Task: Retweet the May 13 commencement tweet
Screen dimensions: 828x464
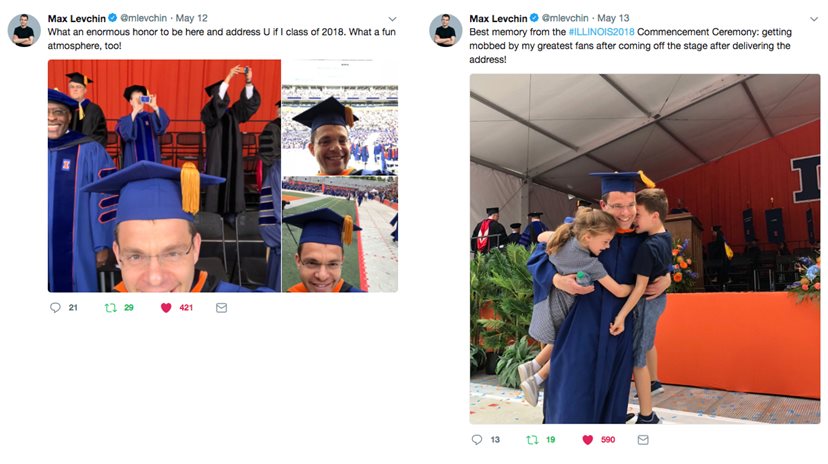Action: pyautogui.click(x=533, y=439)
